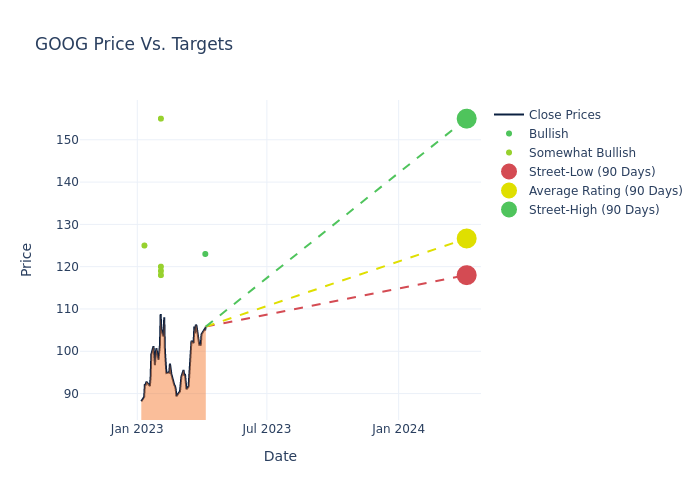Click the Price y-axis title
The width and height of the screenshot is (700, 500).
[x=27, y=259]
